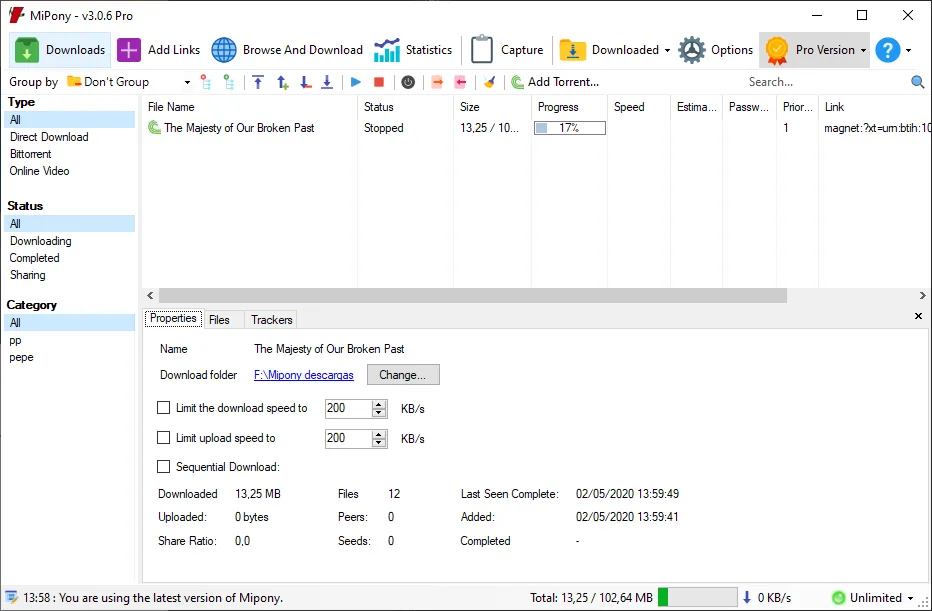Open F:\Mipony descargas folder link

304,375
